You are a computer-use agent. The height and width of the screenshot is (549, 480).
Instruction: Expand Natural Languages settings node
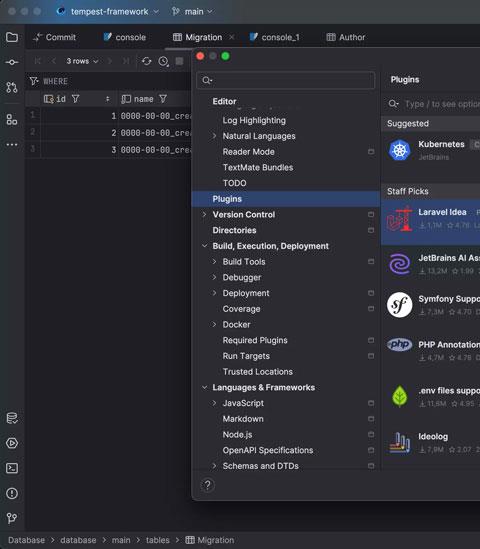point(214,136)
